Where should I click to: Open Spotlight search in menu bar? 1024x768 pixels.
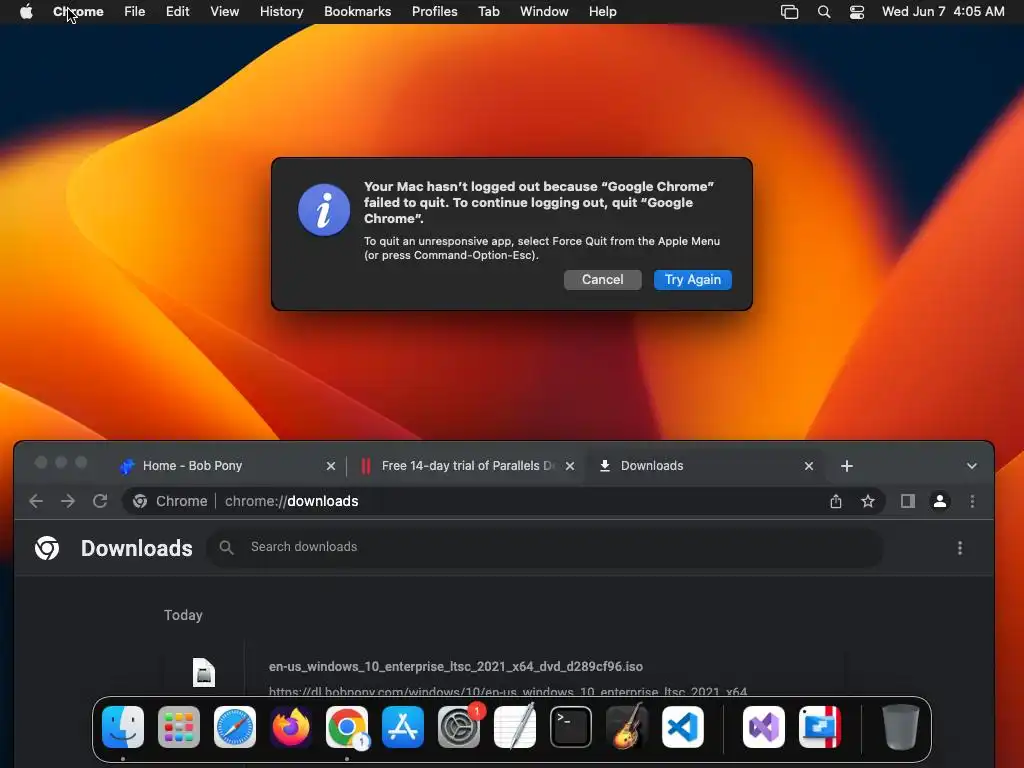pos(824,12)
